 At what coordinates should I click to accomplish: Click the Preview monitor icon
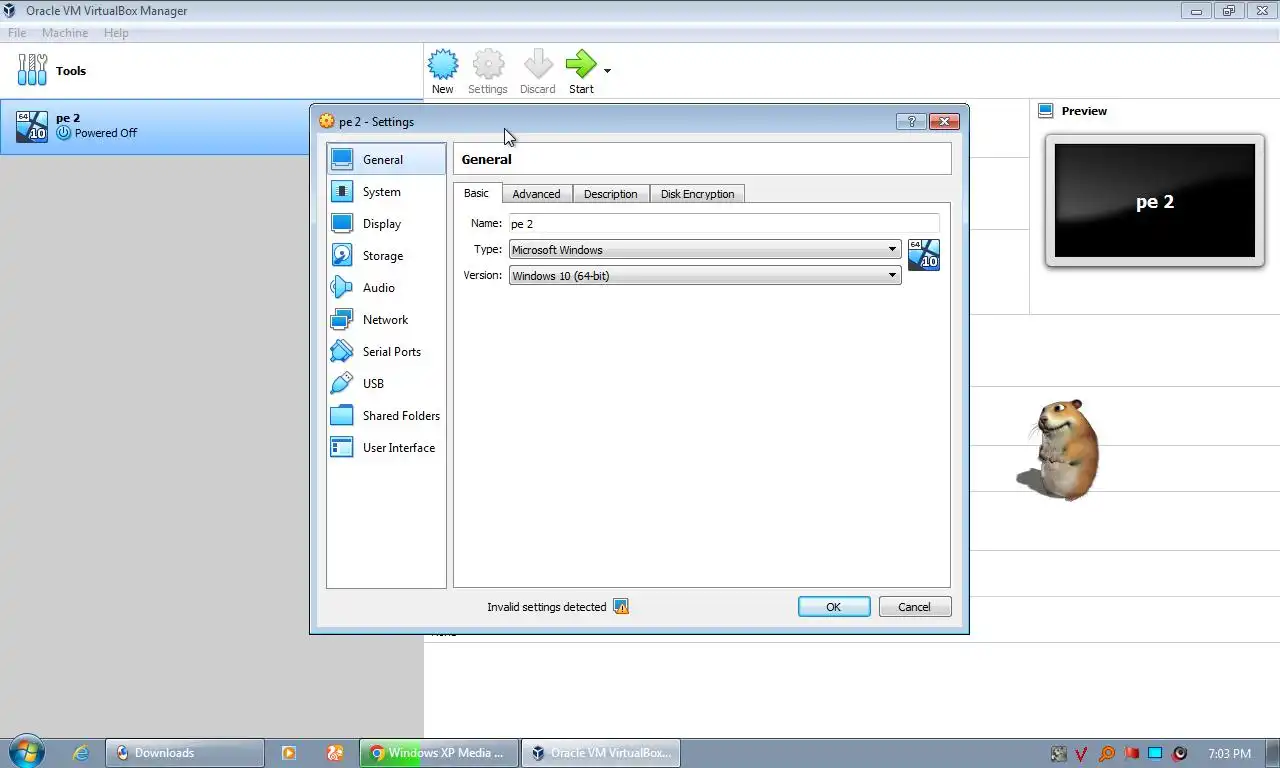click(1046, 111)
